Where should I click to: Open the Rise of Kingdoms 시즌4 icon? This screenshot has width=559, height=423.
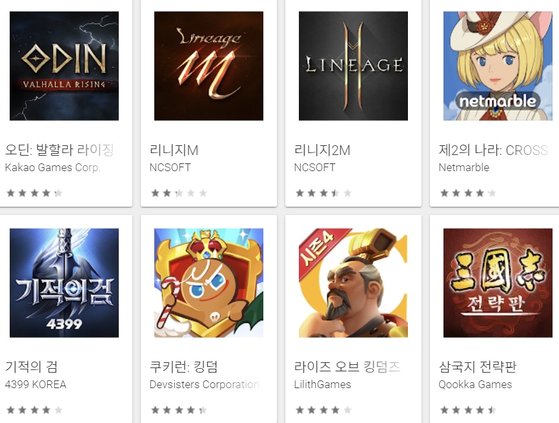point(353,283)
